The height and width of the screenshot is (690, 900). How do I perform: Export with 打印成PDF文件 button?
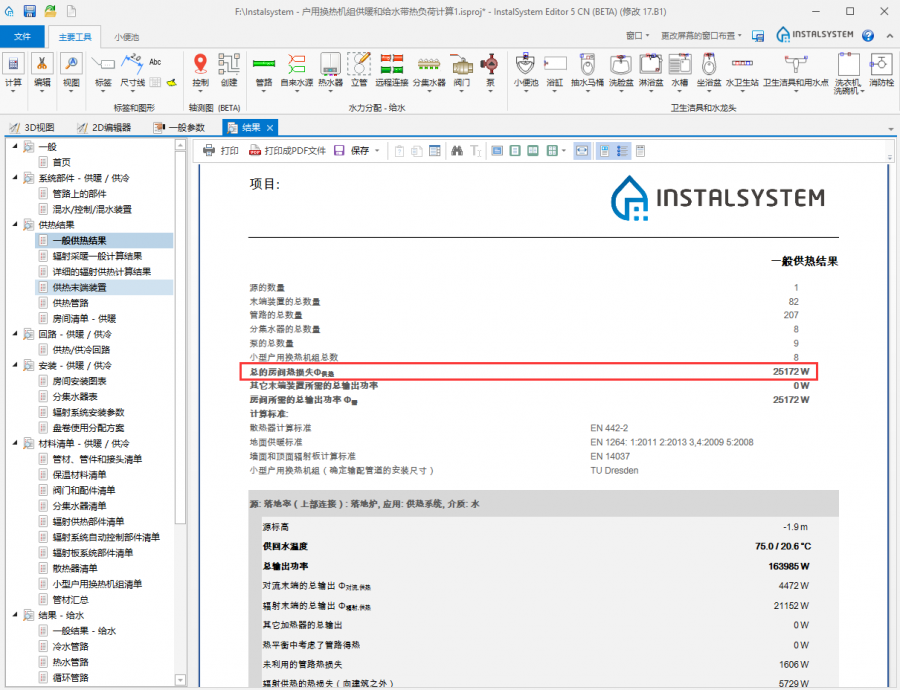pyautogui.click(x=287, y=151)
